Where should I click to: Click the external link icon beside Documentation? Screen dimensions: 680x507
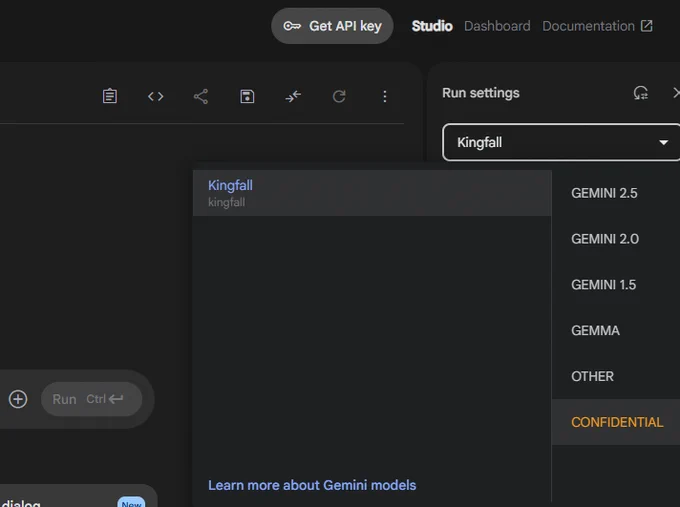(x=647, y=26)
